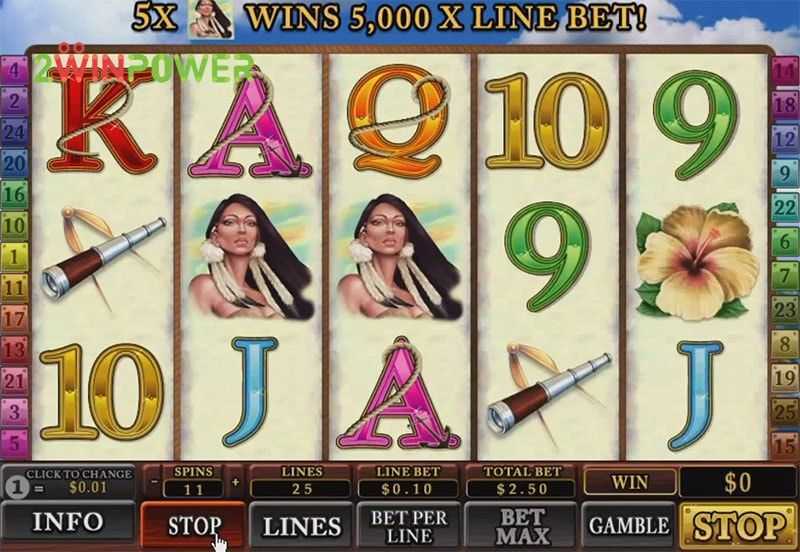The height and width of the screenshot is (552, 800).
Task: Click the orange Q symbol on reel three
Action: pos(398,120)
